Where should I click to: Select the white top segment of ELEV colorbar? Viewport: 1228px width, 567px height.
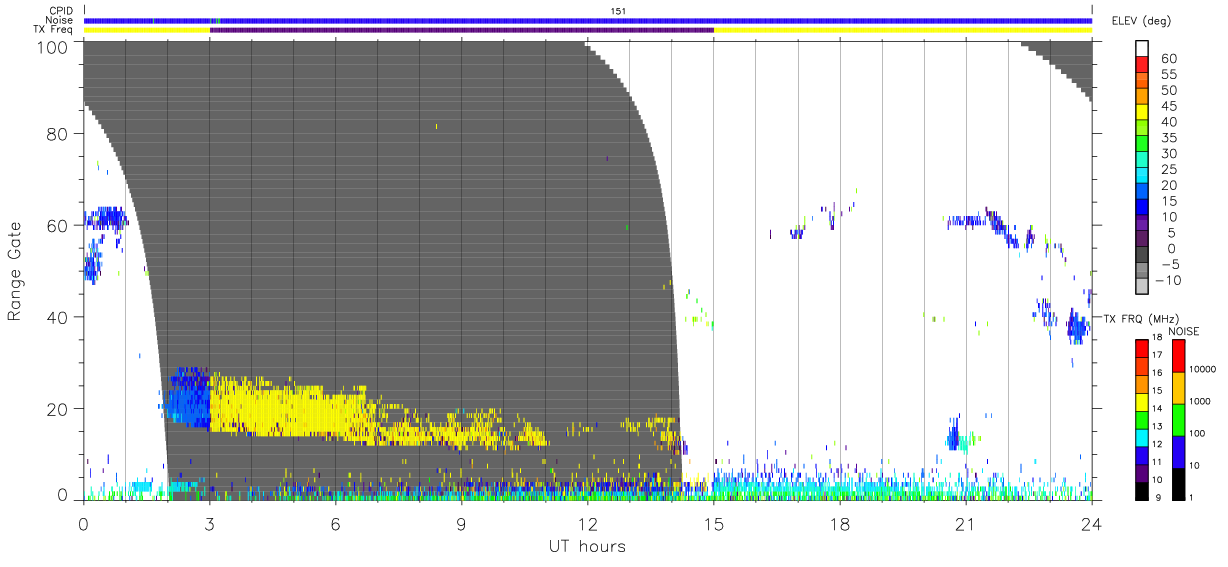pyautogui.click(x=1143, y=49)
